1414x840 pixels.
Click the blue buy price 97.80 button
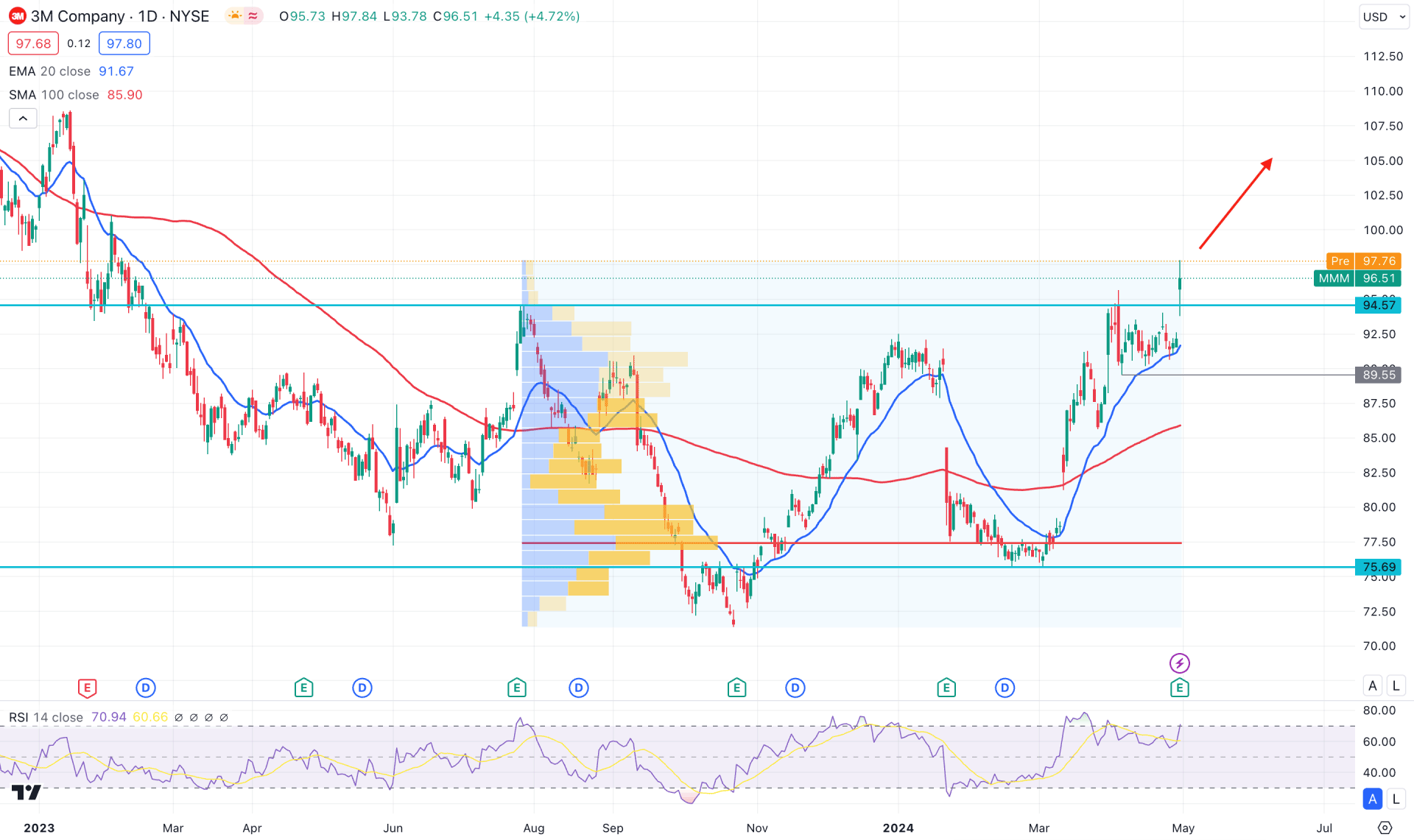pos(124,43)
